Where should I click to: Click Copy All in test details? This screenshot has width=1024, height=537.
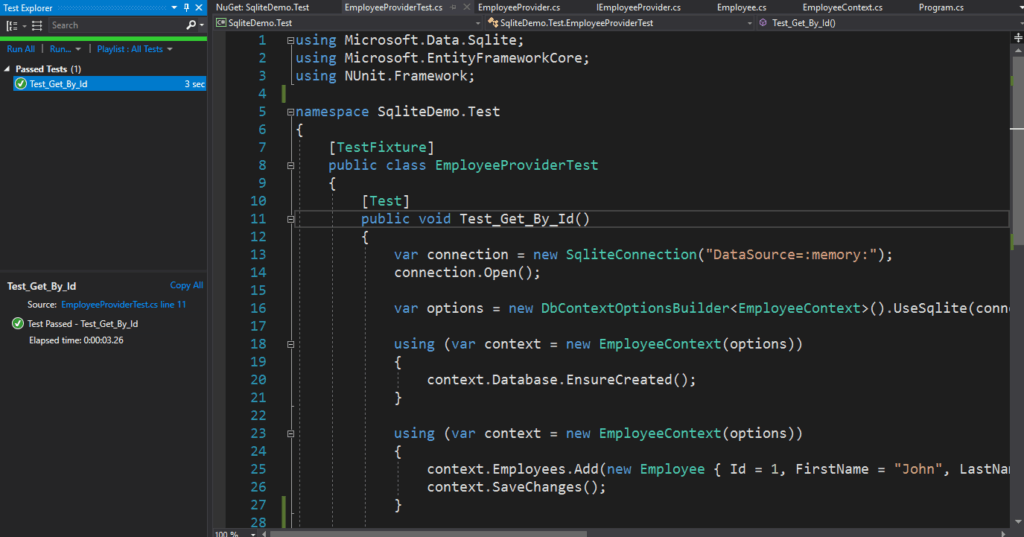pyautogui.click(x=186, y=285)
